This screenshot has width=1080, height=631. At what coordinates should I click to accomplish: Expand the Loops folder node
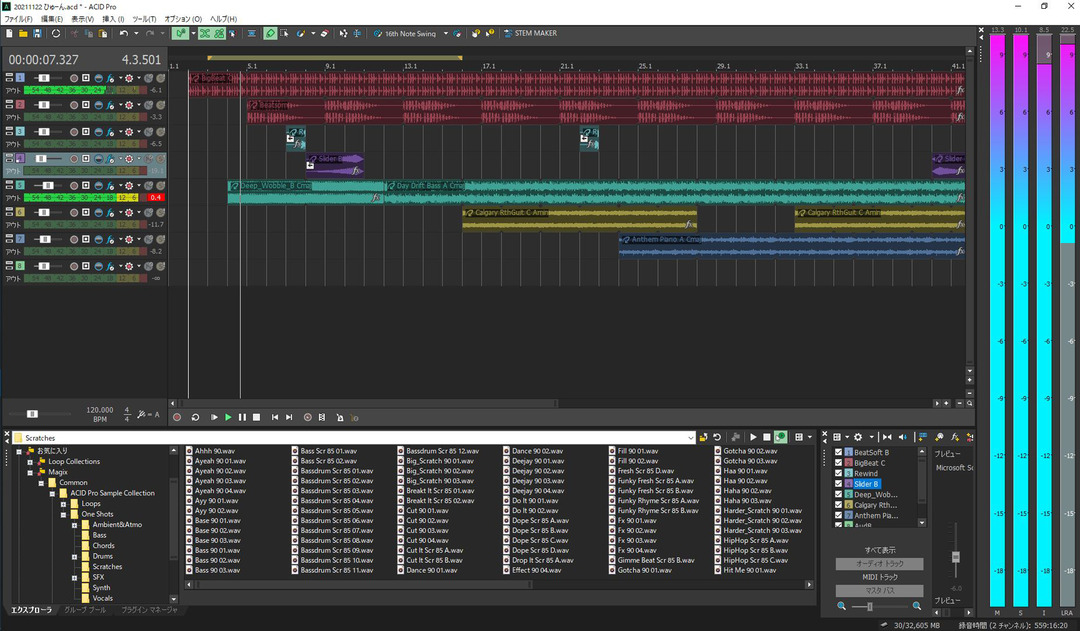(x=63, y=504)
